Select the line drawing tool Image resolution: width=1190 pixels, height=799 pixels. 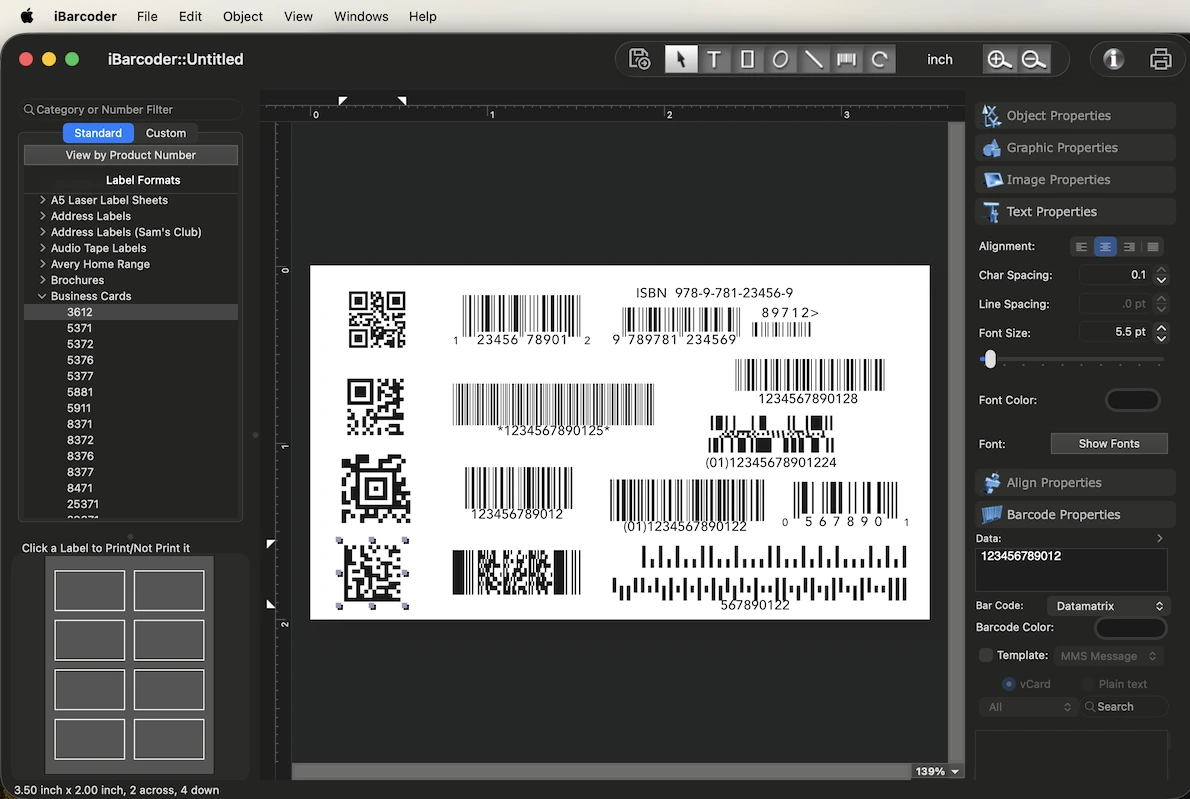coord(814,59)
